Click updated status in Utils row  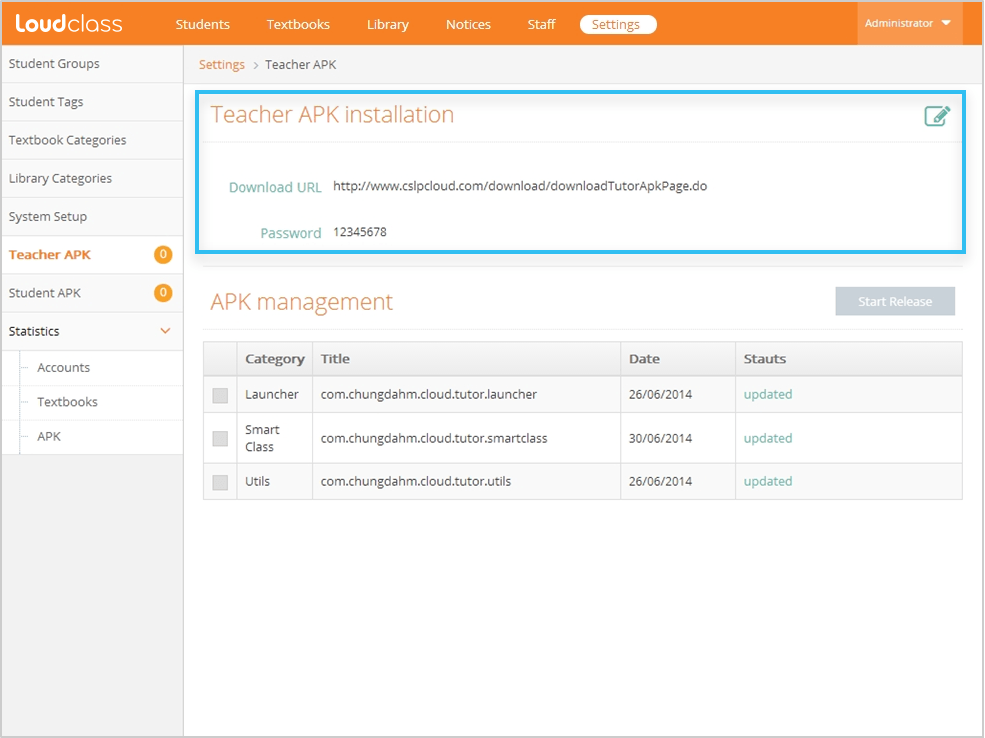(768, 481)
